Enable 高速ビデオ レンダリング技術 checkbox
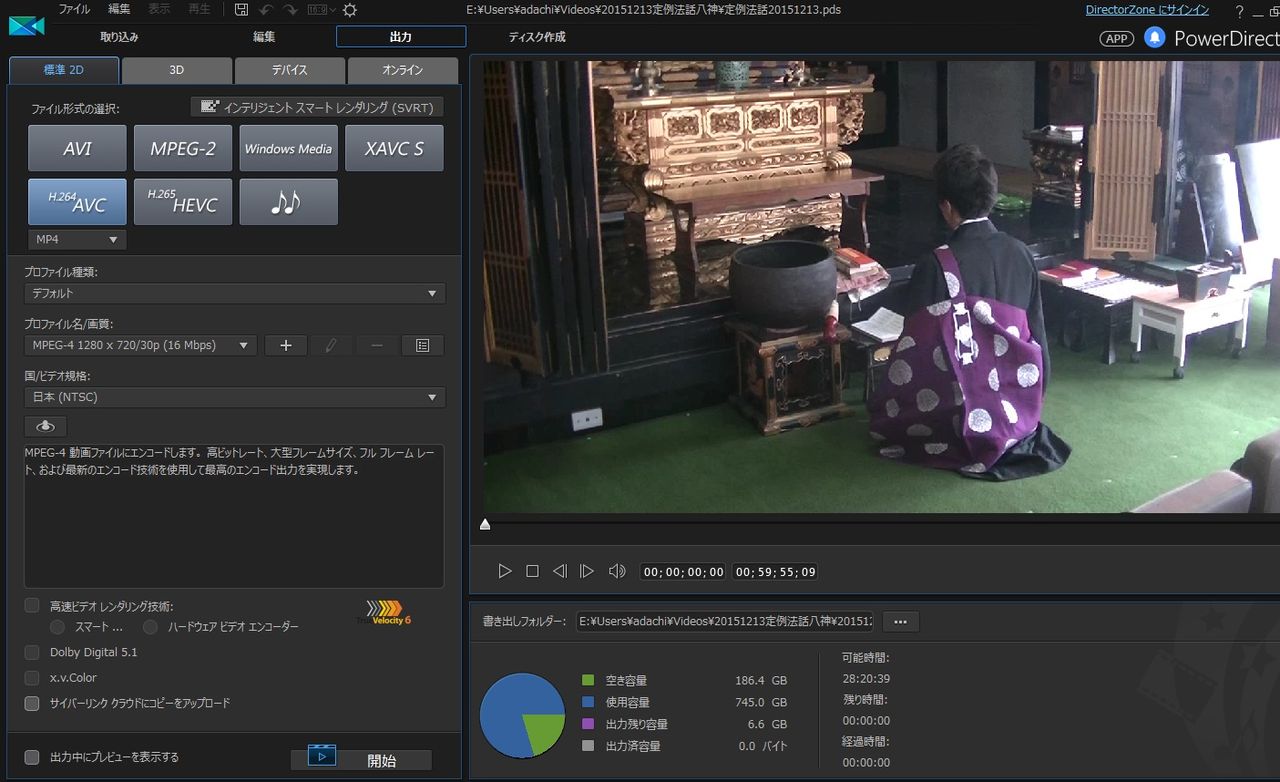Viewport: 1280px width, 782px height. (x=32, y=605)
